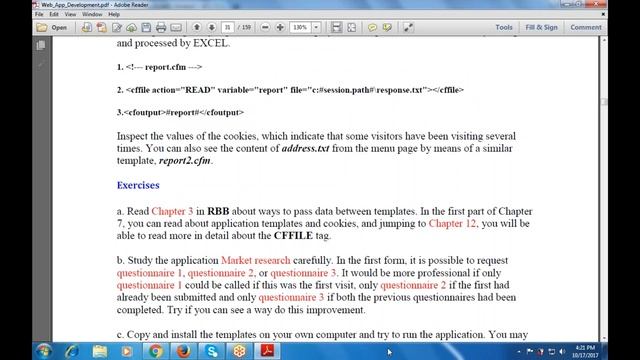Open the Comment pane
Image resolution: width=640 pixels, height=360 pixels.
[x=586, y=27]
